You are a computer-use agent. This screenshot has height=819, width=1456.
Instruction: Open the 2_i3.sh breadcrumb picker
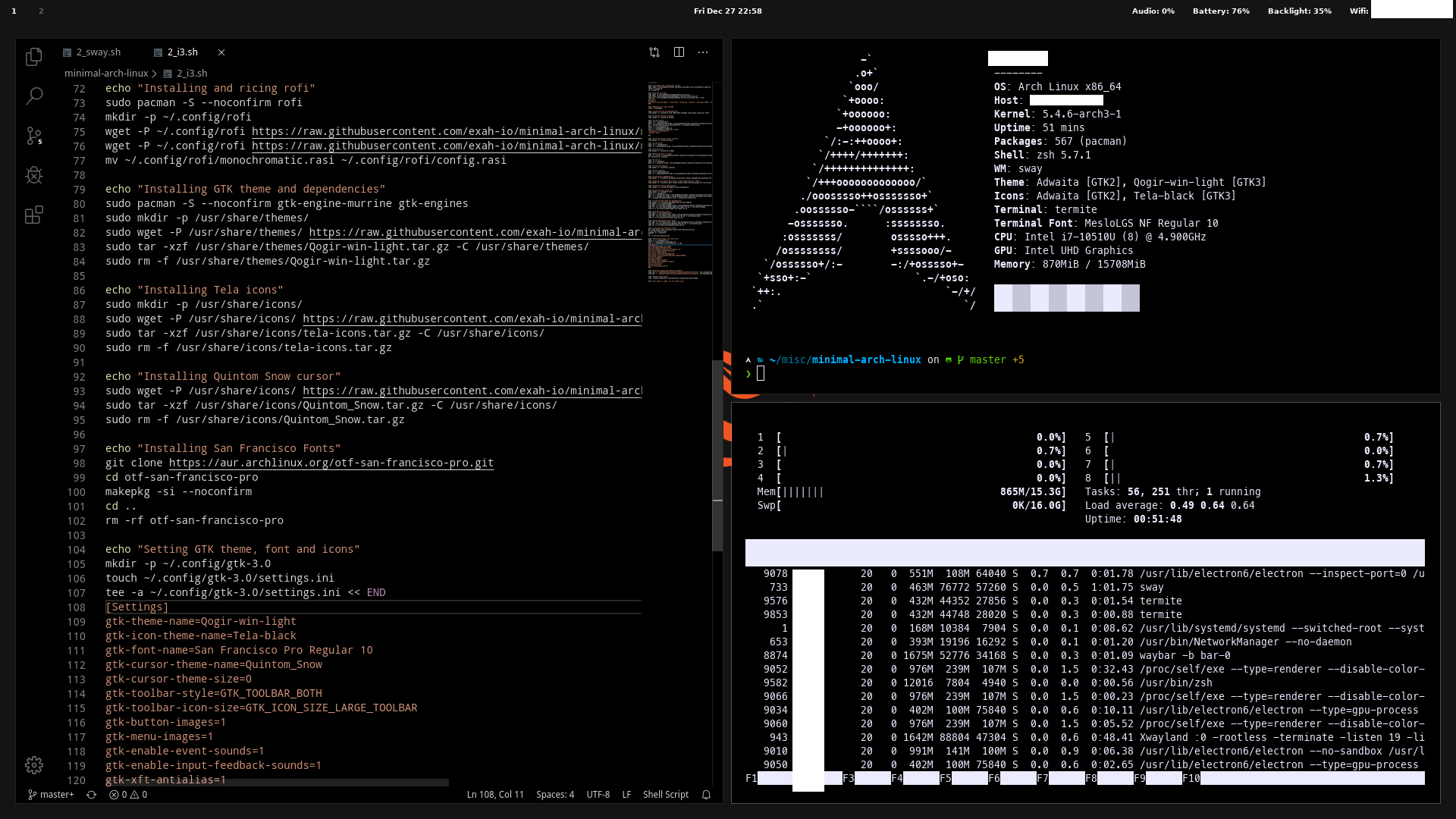click(191, 74)
